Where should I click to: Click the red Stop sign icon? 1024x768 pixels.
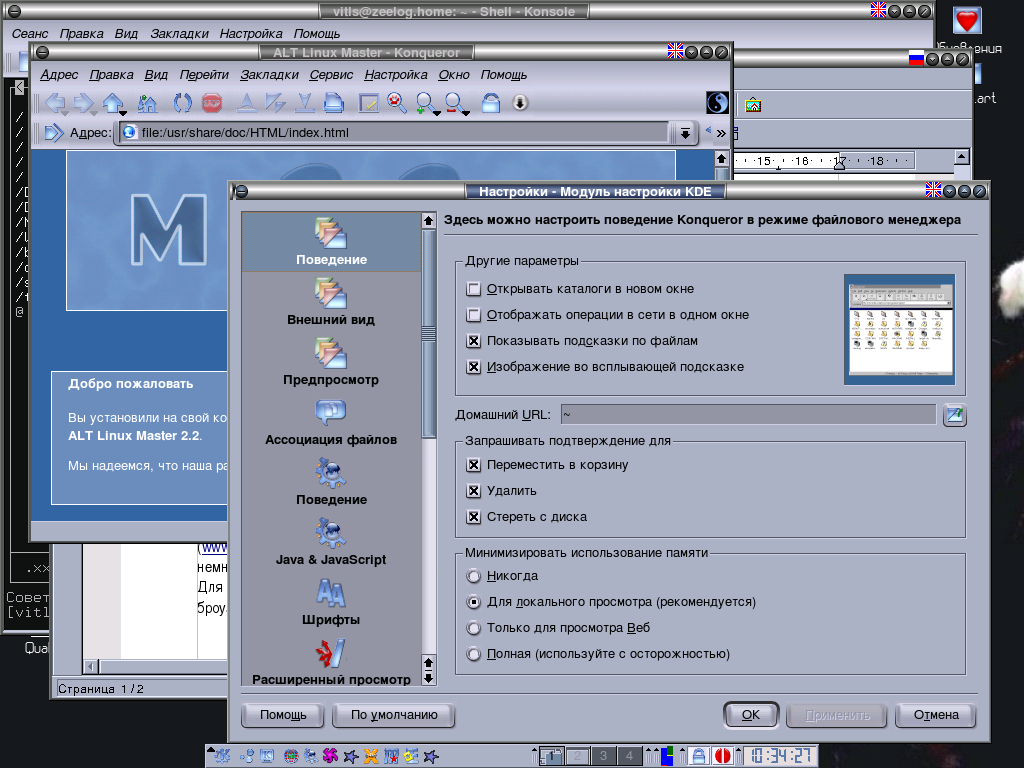click(212, 103)
